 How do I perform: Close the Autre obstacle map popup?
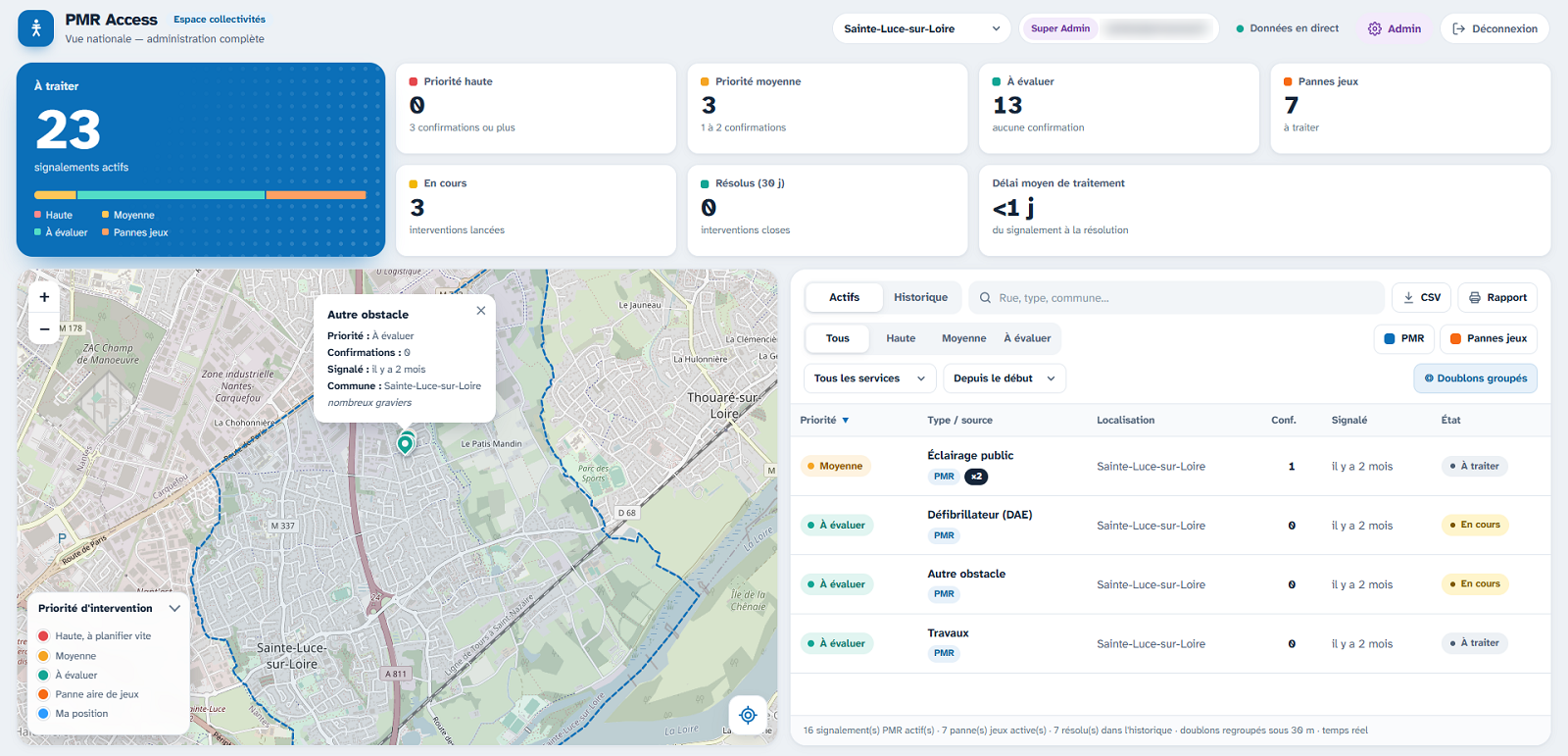[x=480, y=311]
